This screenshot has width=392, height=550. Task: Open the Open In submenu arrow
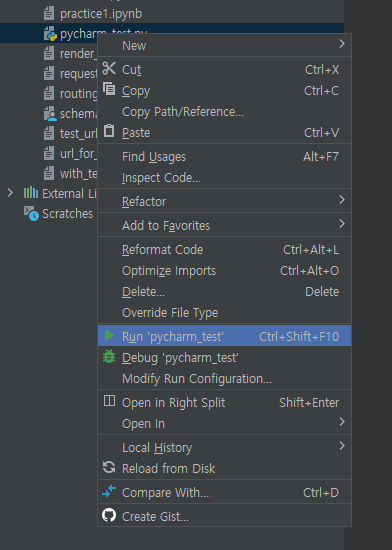[x=342, y=422]
